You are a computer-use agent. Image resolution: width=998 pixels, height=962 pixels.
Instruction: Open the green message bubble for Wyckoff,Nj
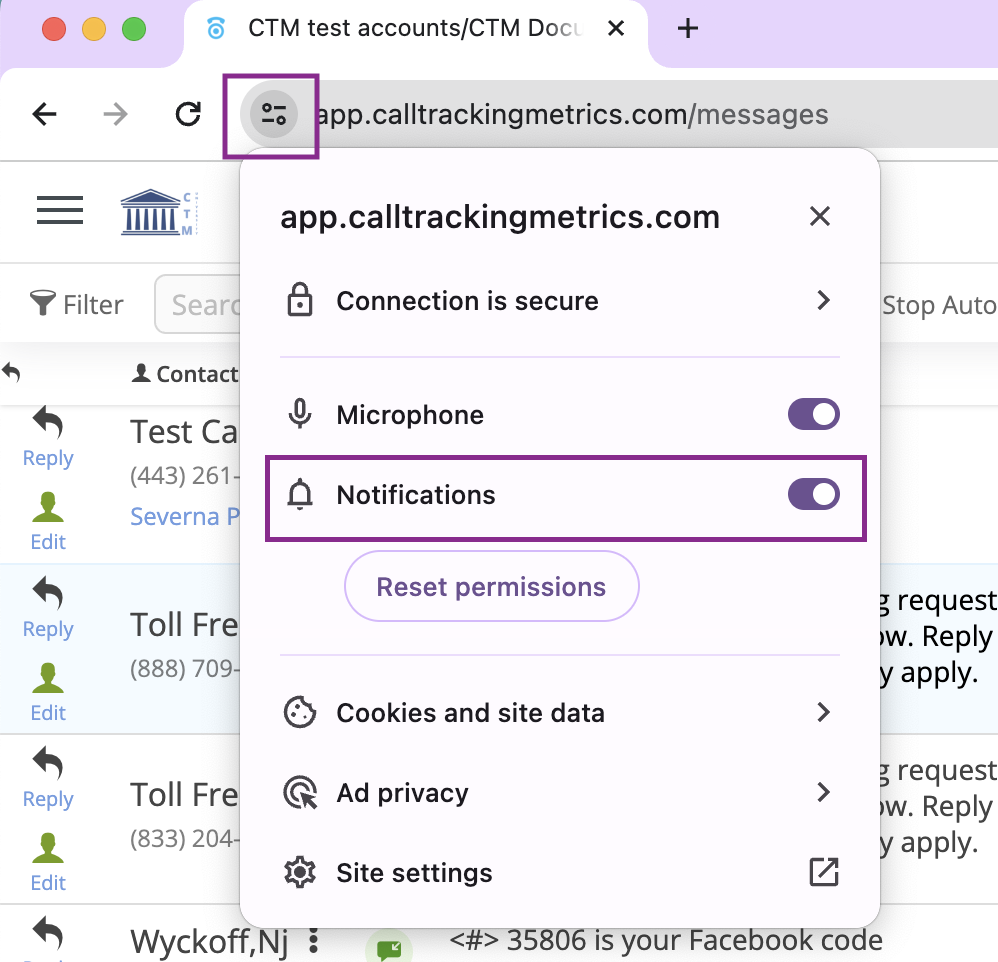pos(389,944)
